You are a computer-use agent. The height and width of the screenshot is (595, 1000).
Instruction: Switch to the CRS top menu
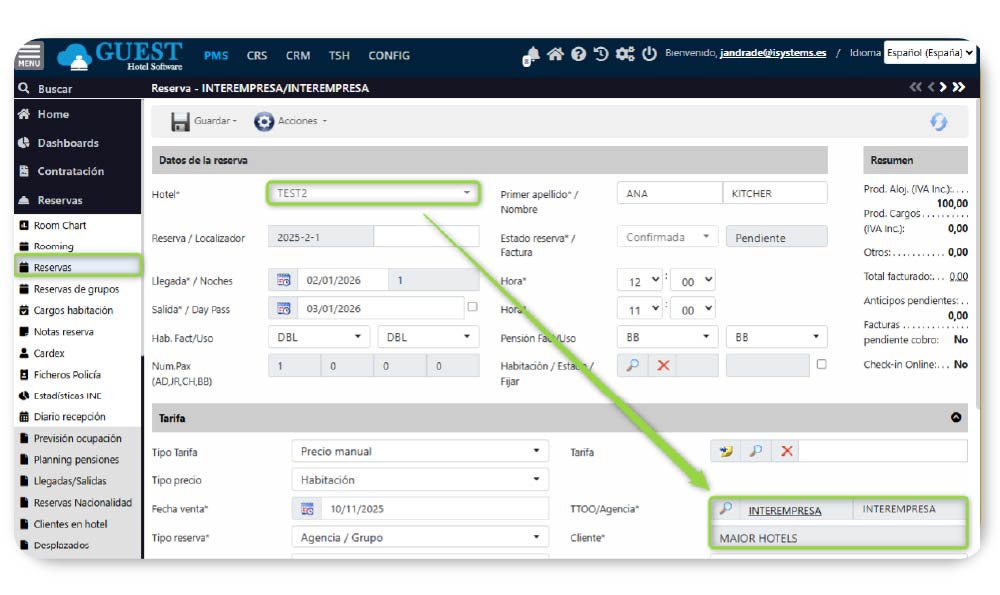point(257,56)
